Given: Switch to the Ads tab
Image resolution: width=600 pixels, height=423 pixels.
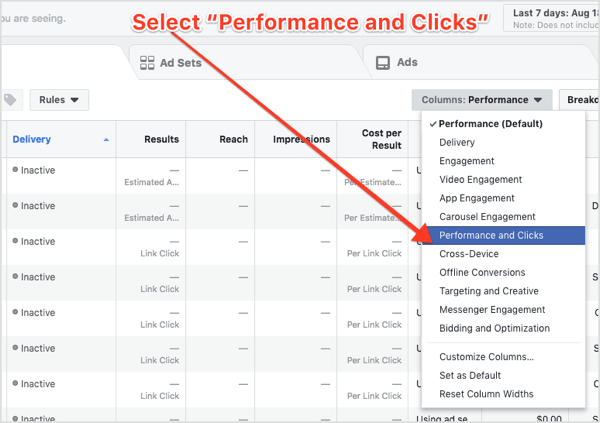Looking at the screenshot, I should pyautogui.click(x=407, y=62).
